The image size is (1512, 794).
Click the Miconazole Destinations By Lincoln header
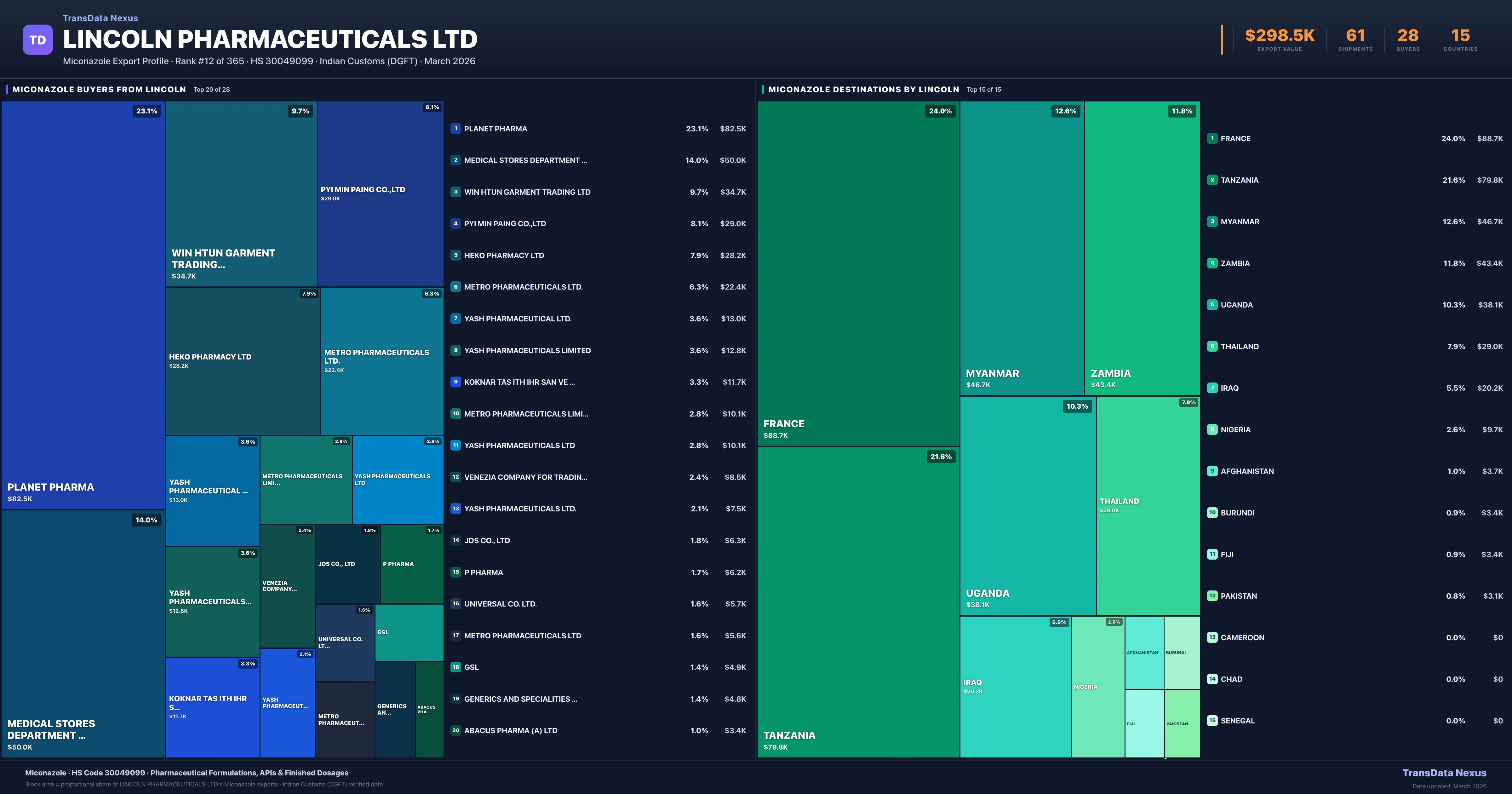click(x=863, y=89)
